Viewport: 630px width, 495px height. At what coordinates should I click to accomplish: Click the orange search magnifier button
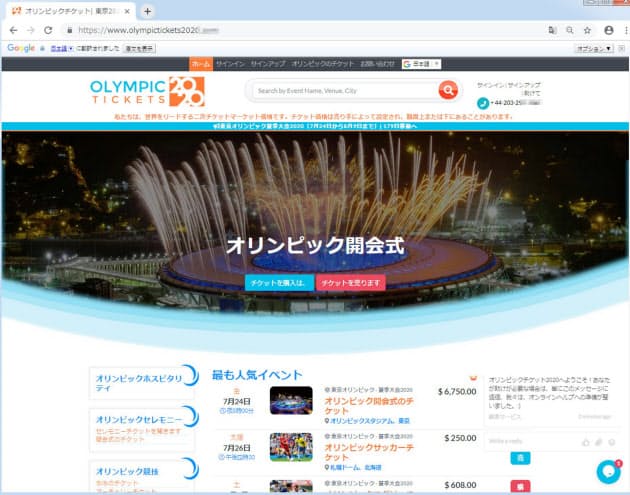(447, 91)
